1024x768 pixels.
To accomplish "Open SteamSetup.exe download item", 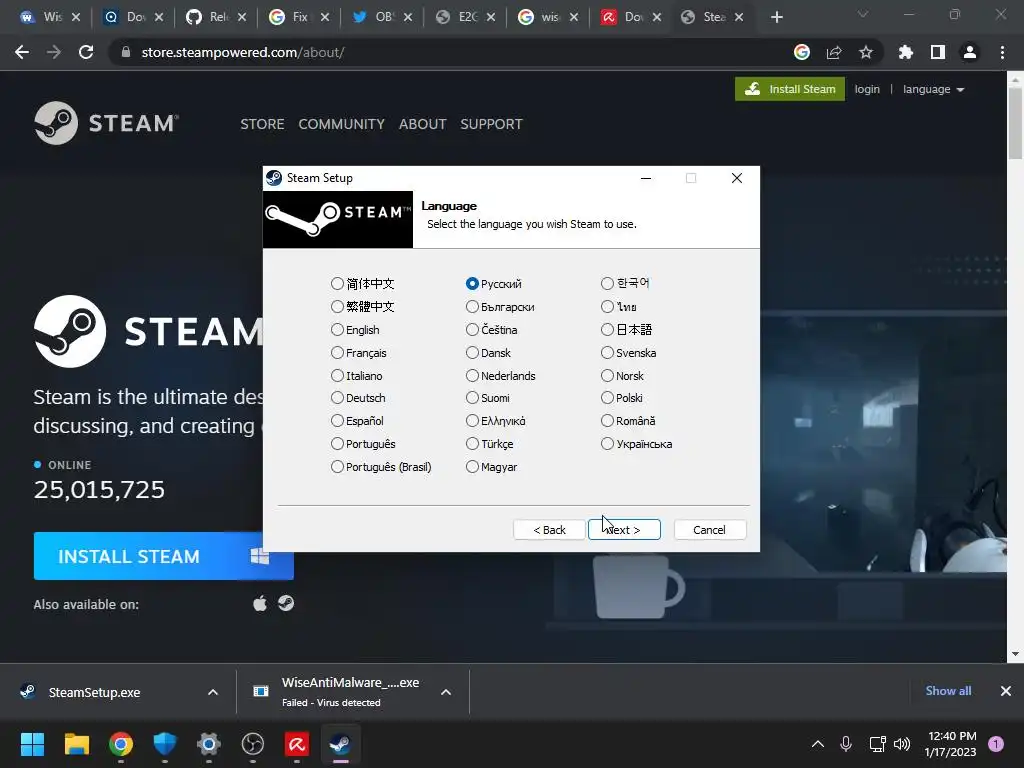I will (x=95, y=692).
